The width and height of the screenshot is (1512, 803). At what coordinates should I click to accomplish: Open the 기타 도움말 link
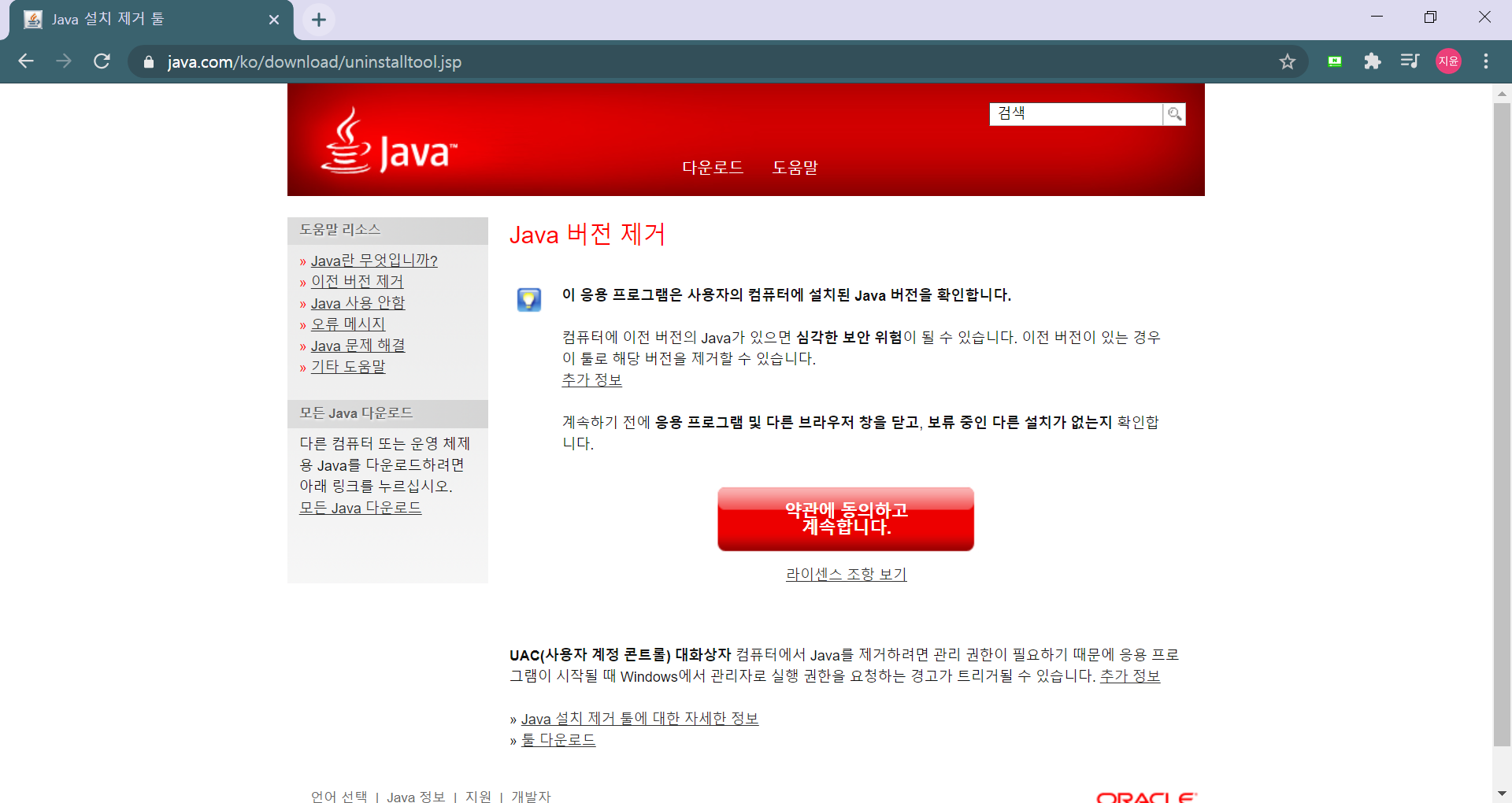click(x=348, y=367)
